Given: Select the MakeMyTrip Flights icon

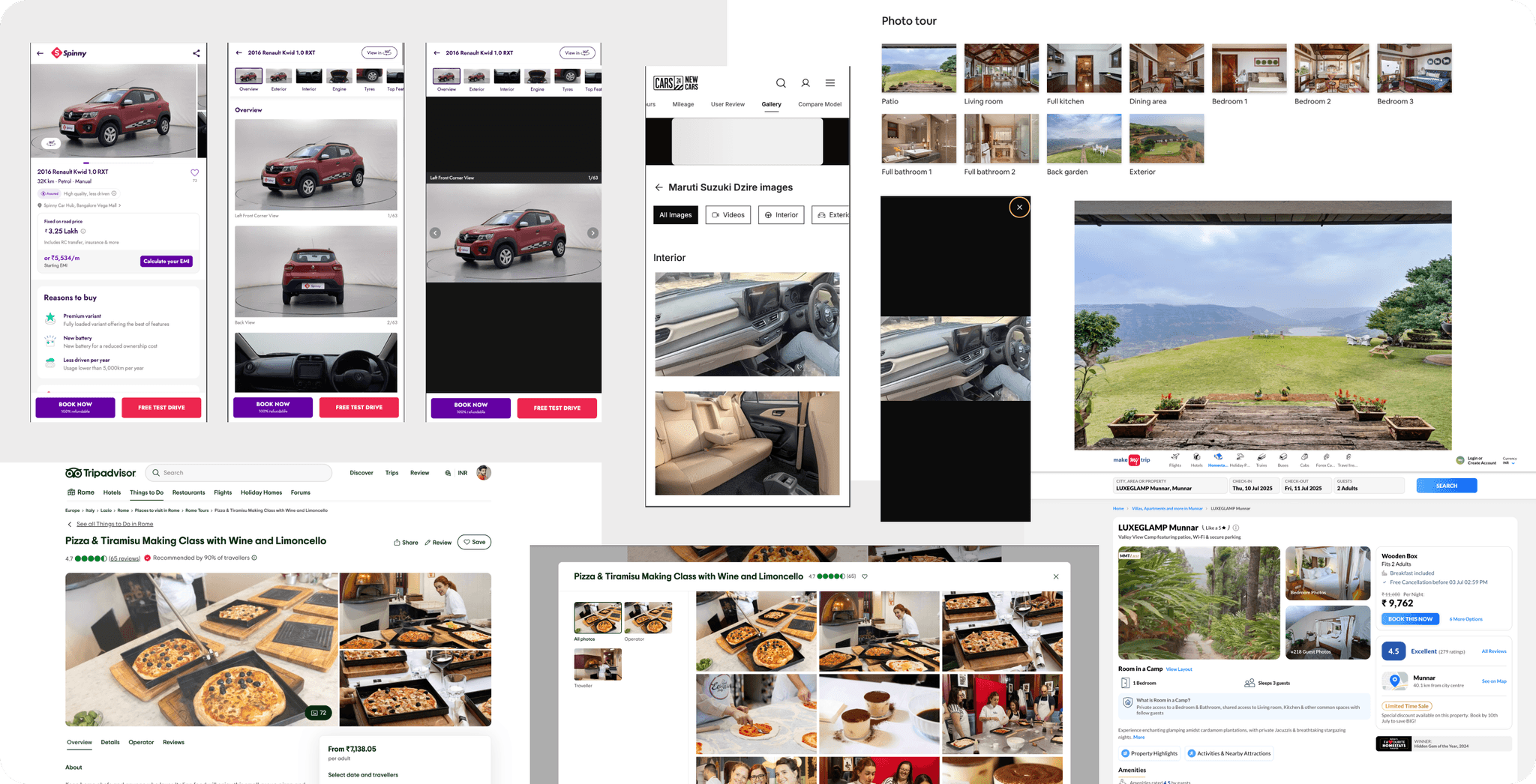Looking at the screenshot, I should tap(1175, 459).
